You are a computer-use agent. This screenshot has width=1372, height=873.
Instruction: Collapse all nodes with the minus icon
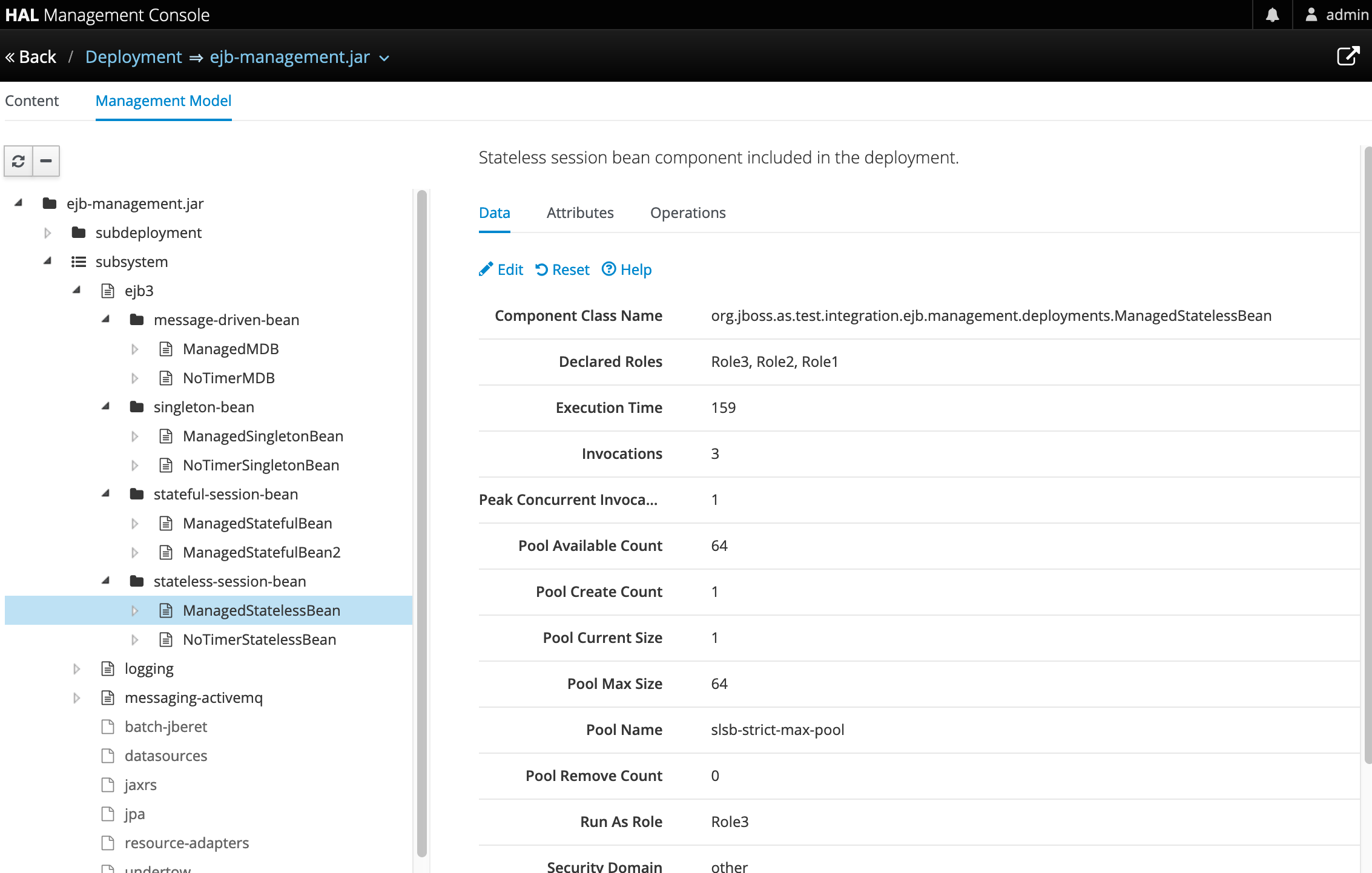click(x=45, y=161)
